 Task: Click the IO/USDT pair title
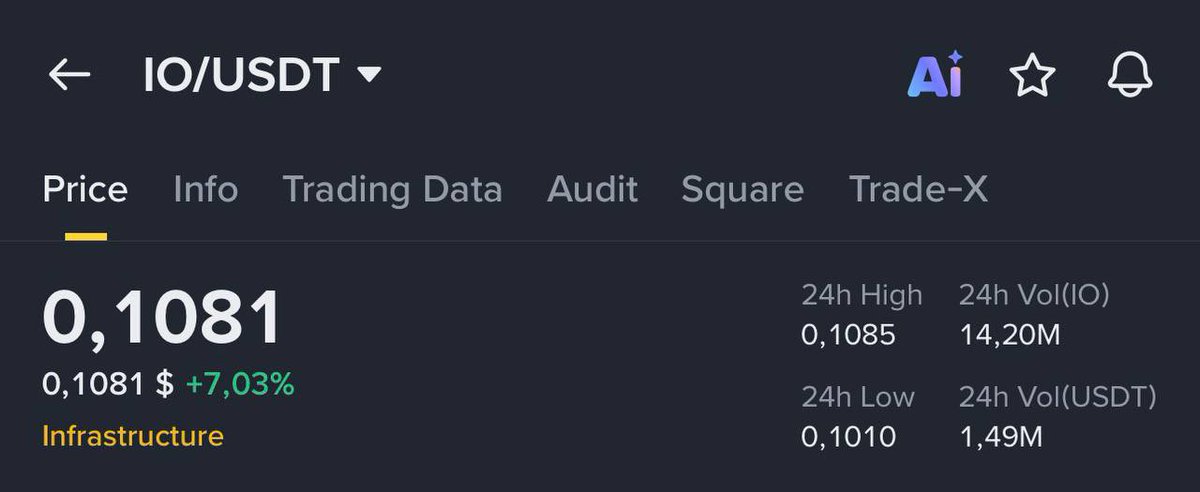pos(241,75)
